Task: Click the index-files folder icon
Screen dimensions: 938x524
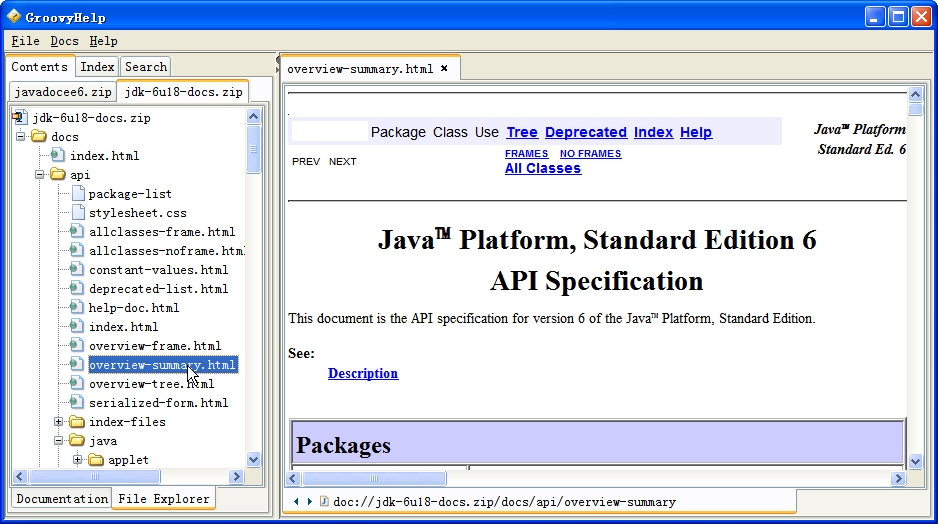Action: pos(77,422)
